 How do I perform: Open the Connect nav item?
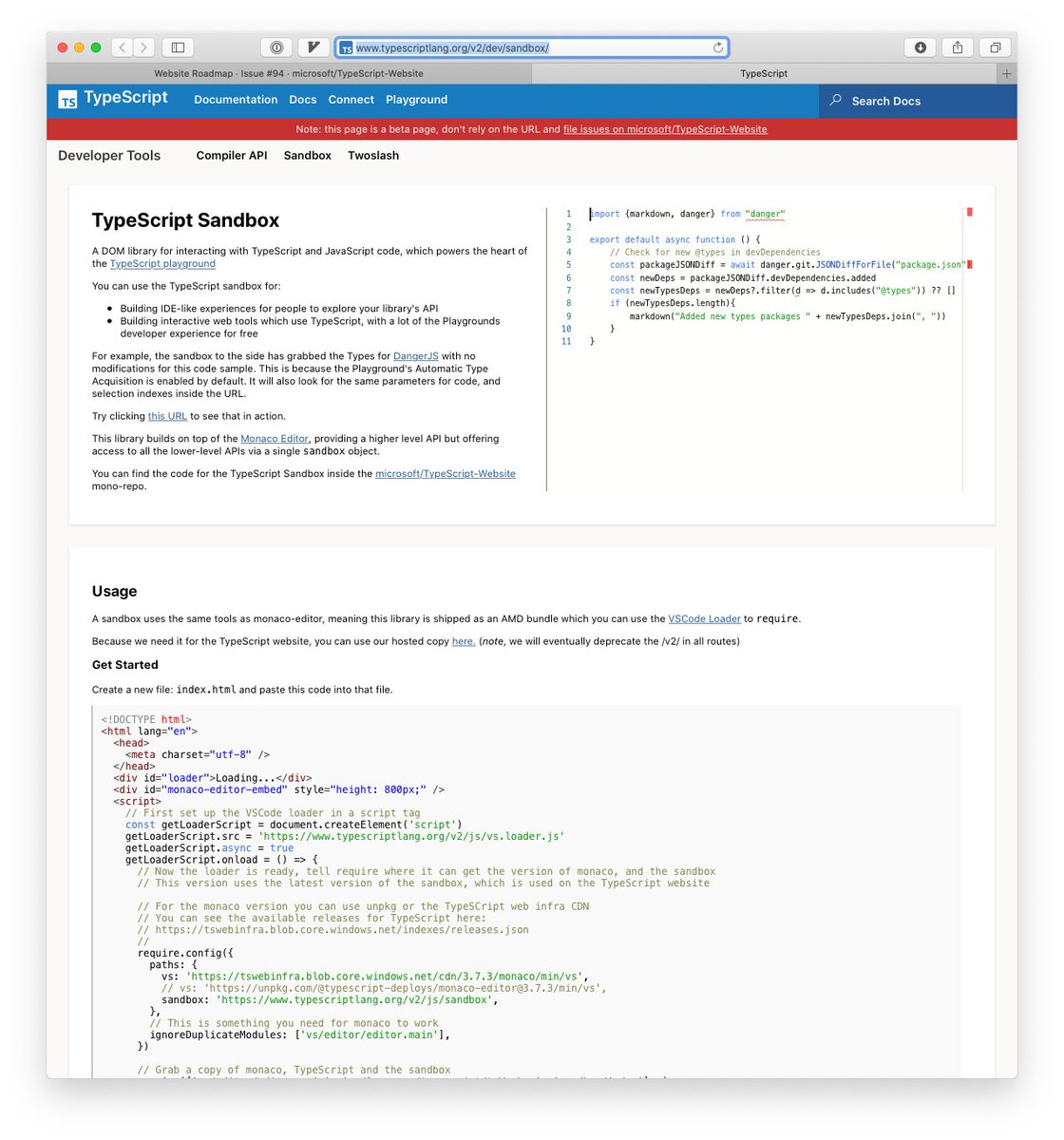[x=351, y=100]
